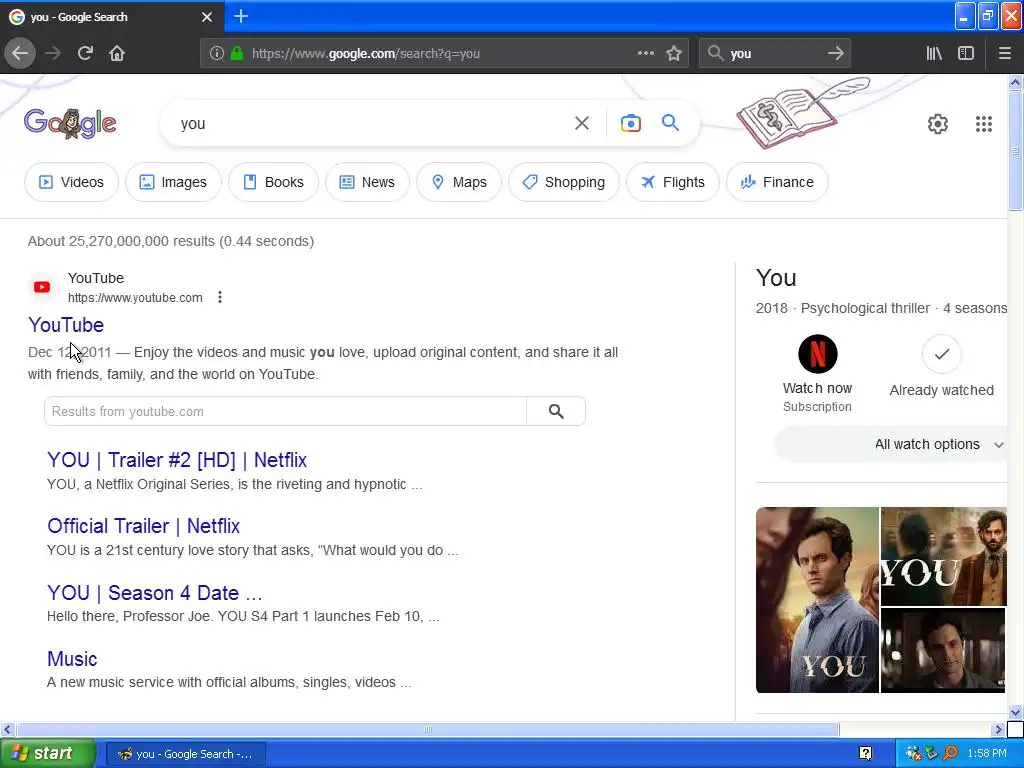Click the 1:58 PM system clock
The image size is (1024, 768).
pyautogui.click(x=987, y=754)
